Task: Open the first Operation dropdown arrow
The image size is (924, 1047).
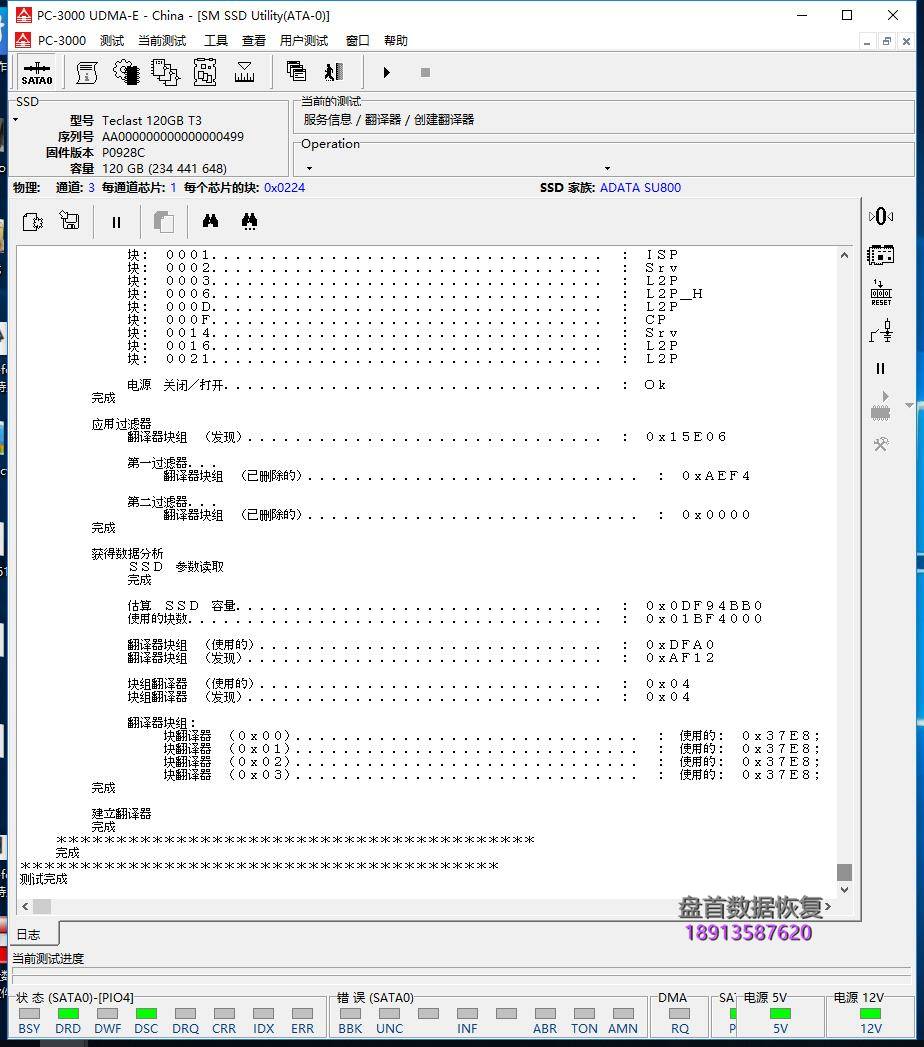Action: point(309,168)
